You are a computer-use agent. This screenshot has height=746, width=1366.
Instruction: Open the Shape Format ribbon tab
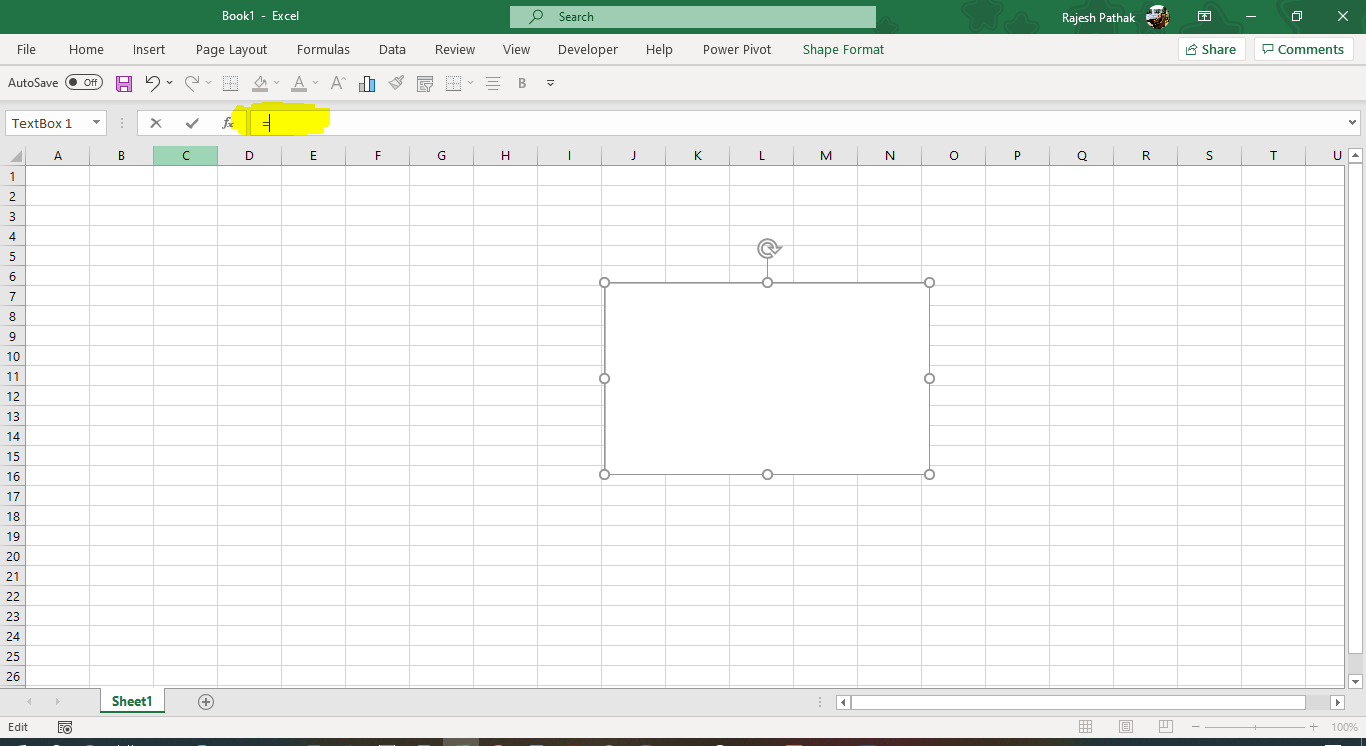(843, 49)
